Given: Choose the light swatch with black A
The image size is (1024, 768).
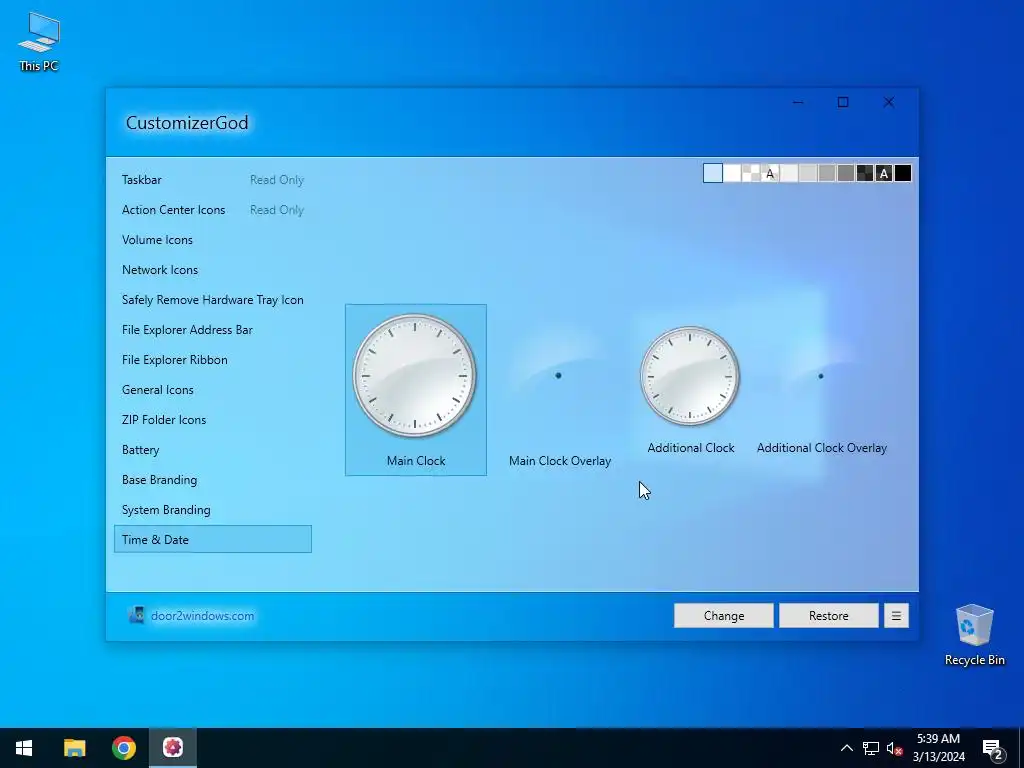Looking at the screenshot, I should 770,173.
